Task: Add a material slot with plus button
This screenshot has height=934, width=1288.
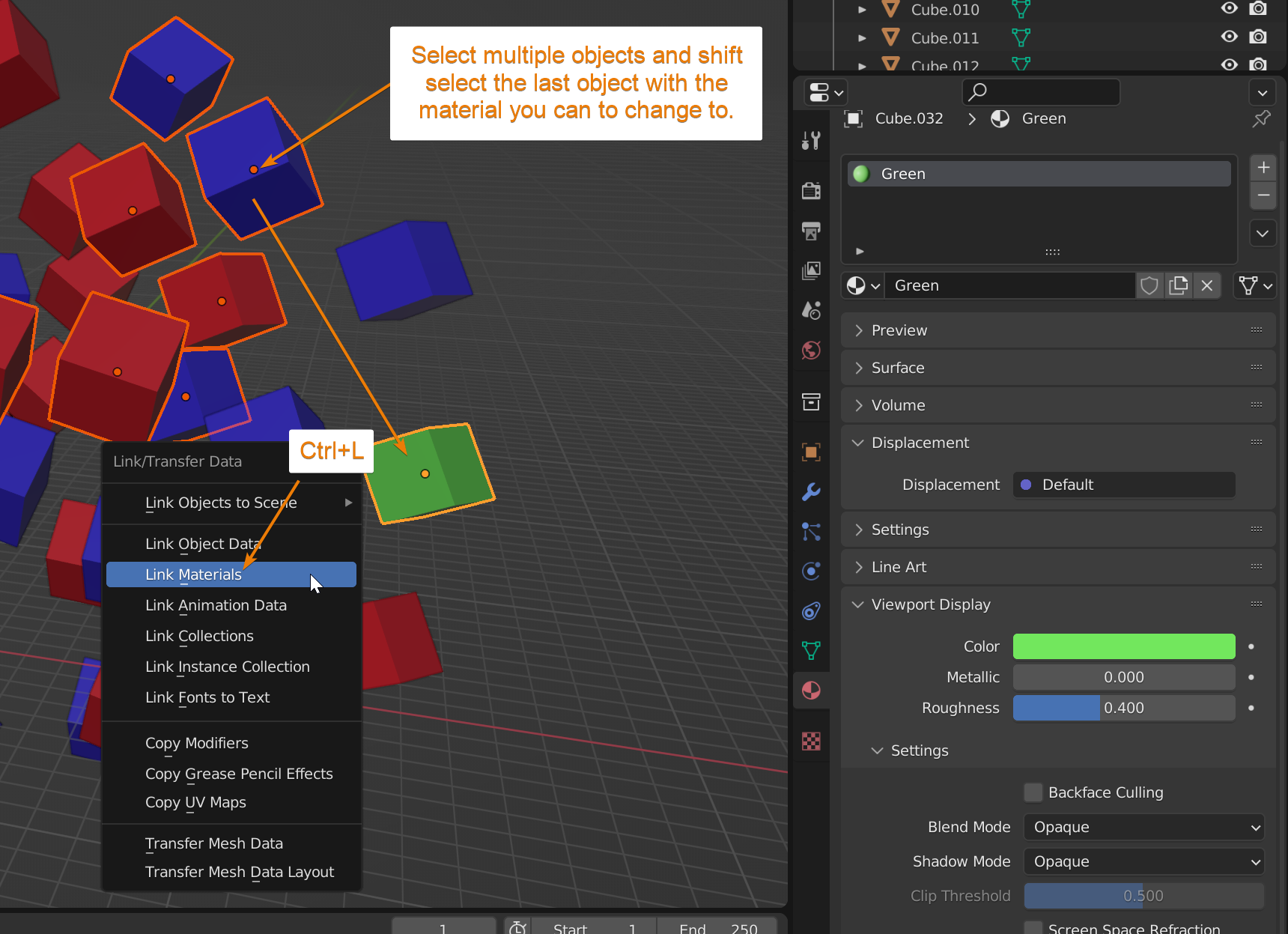Action: [1263, 168]
